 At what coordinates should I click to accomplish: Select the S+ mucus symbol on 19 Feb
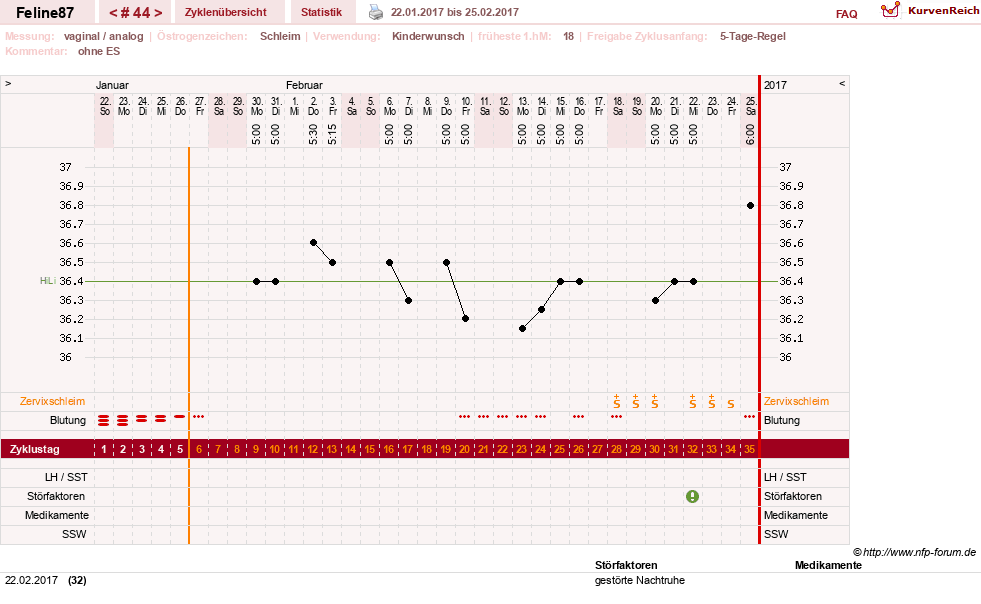(636, 402)
